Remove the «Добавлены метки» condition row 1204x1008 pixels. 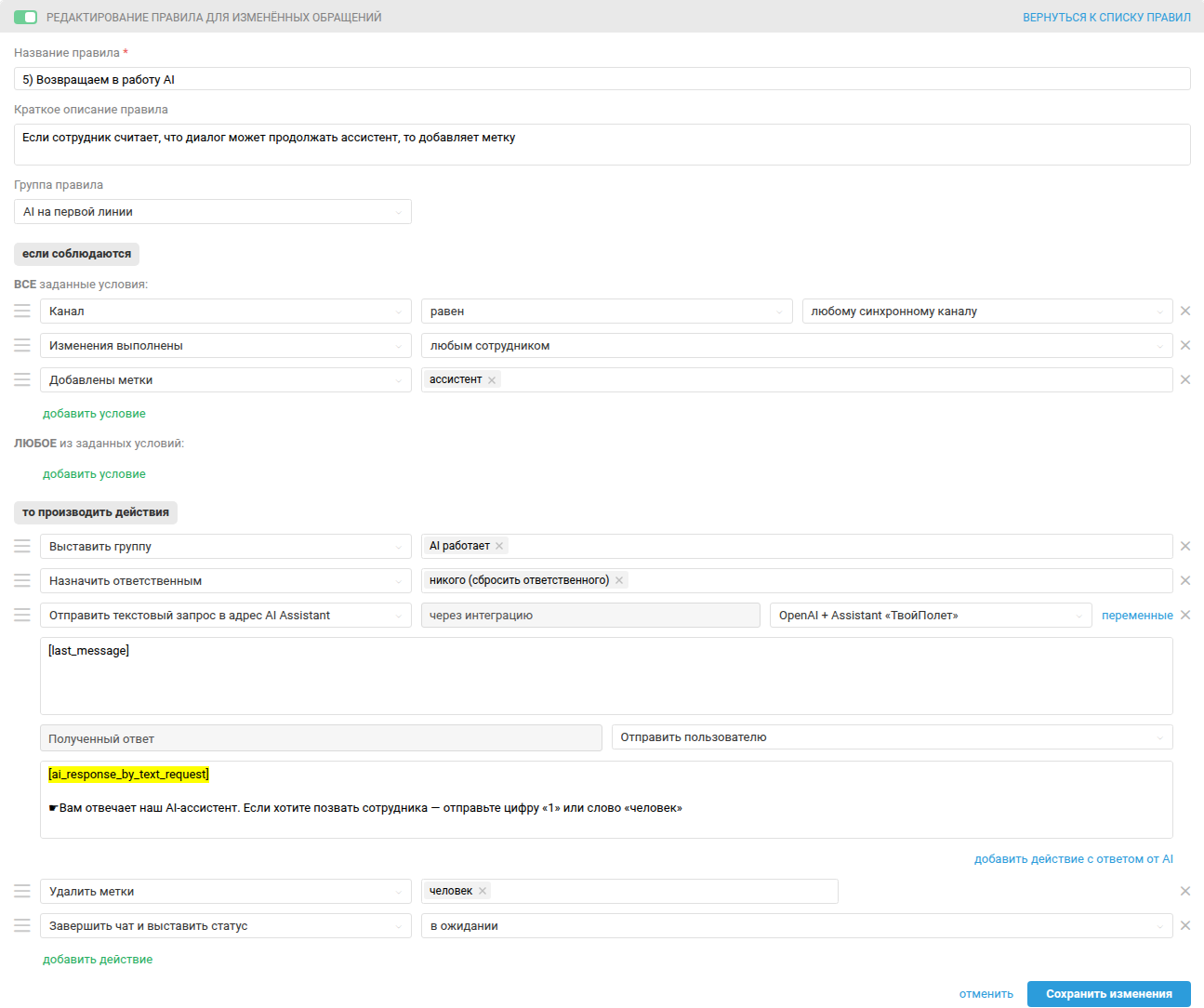click(1185, 379)
